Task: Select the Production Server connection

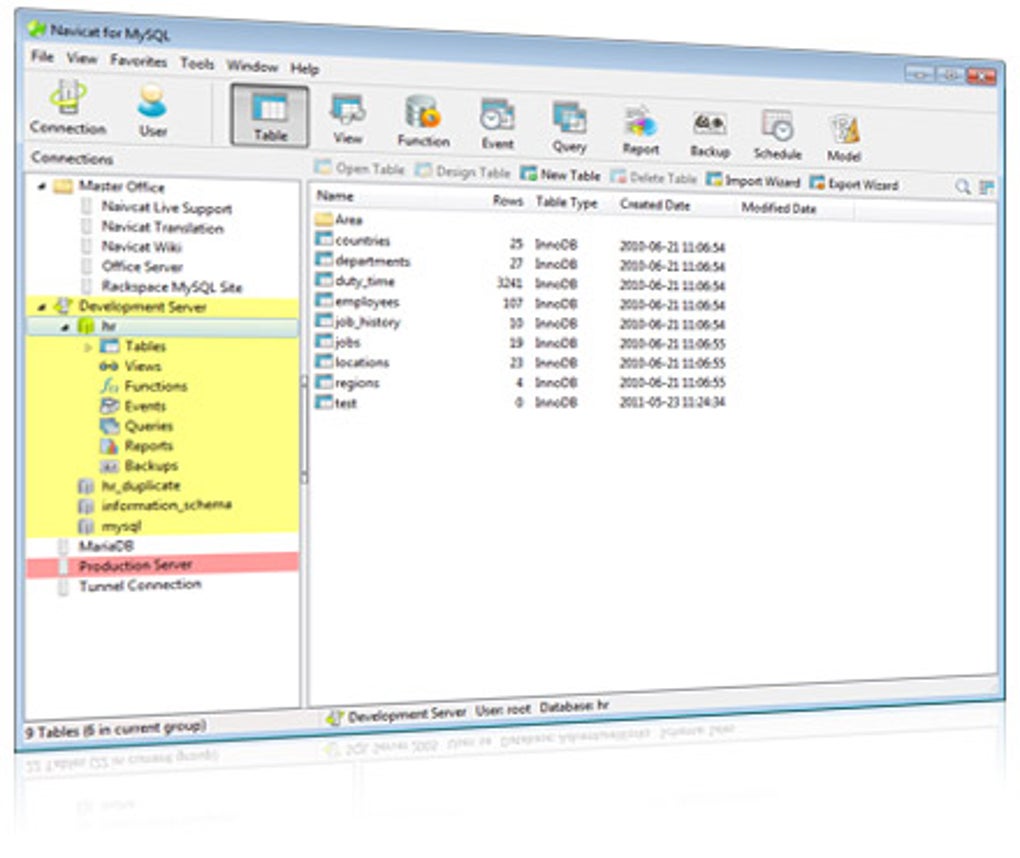Action: tap(163, 565)
